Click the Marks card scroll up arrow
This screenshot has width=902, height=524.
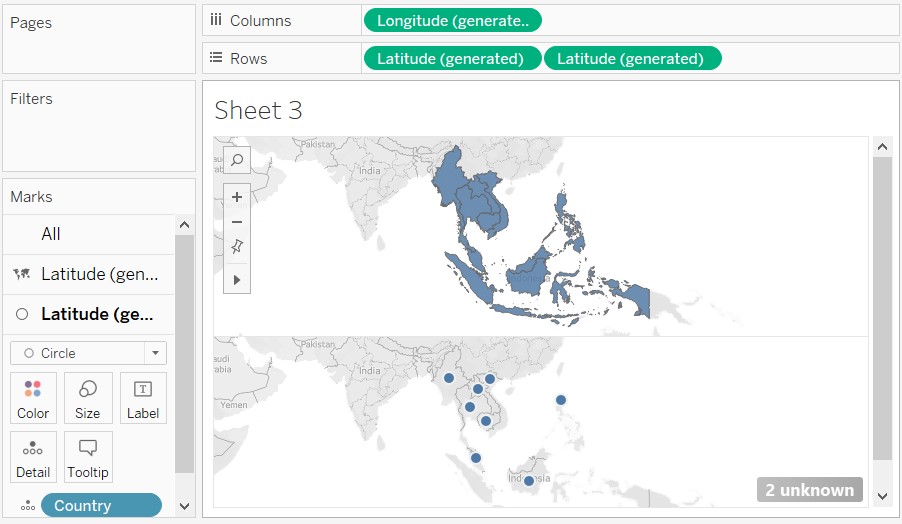184,225
